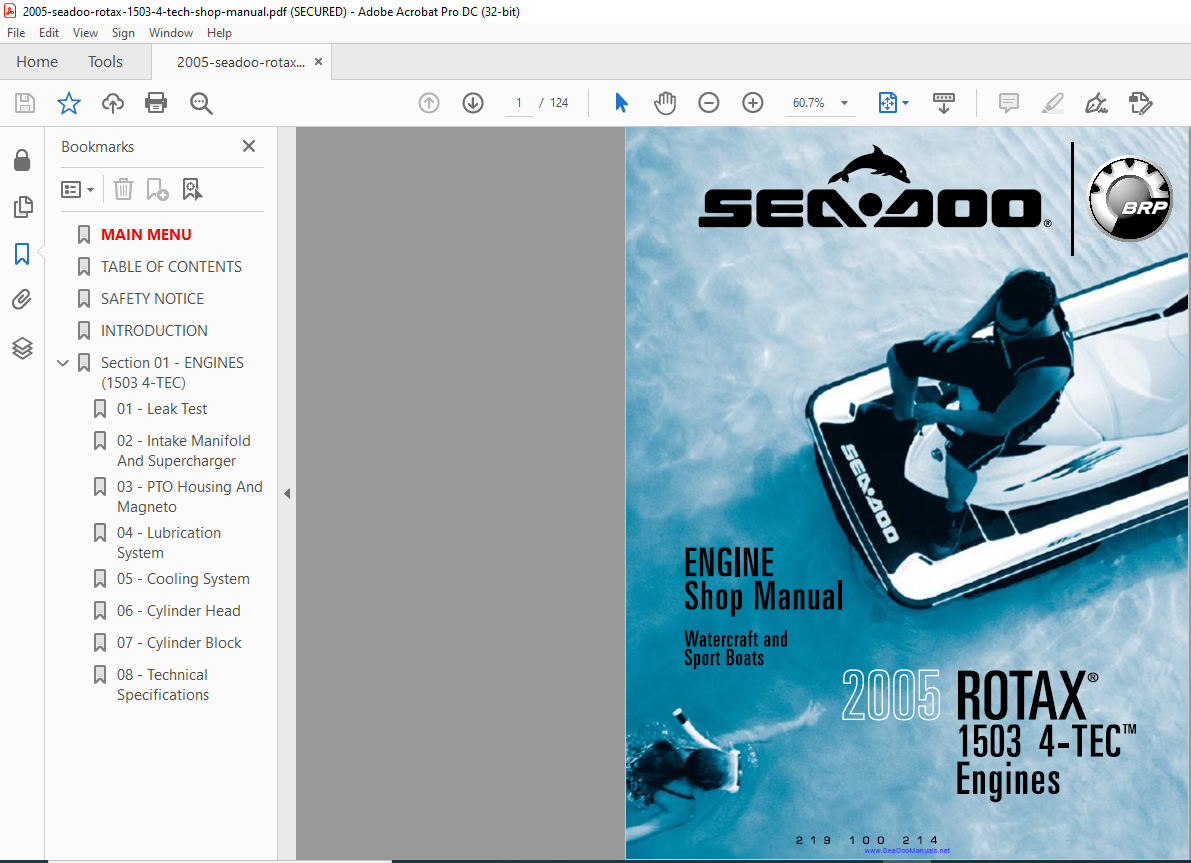Viewport: 1191px width, 863px height.
Task: Open MAIN MENU bookmark
Action: click(146, 235)
